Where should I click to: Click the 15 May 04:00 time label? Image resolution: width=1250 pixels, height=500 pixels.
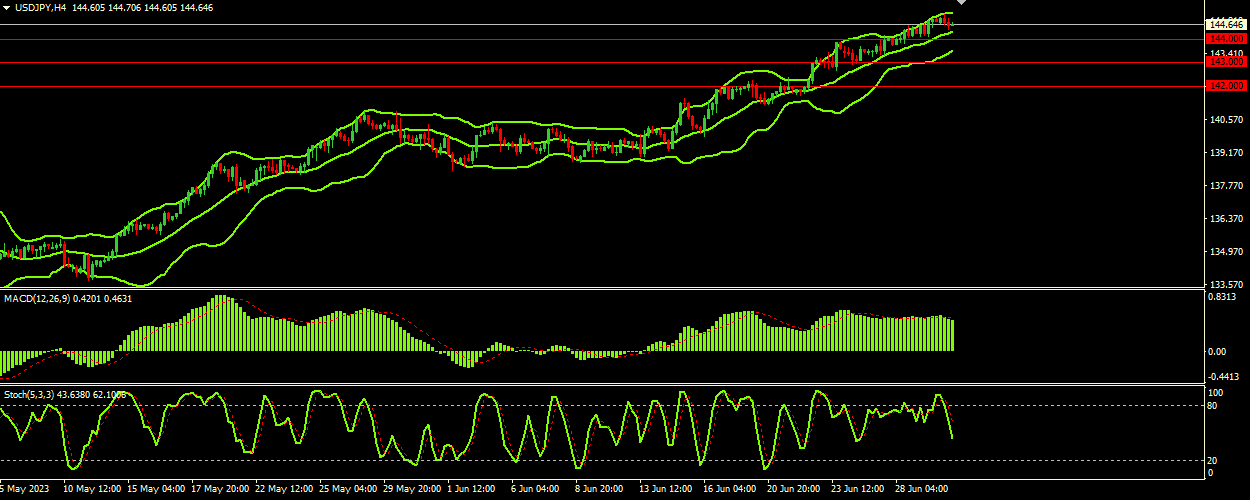point(154,490)
